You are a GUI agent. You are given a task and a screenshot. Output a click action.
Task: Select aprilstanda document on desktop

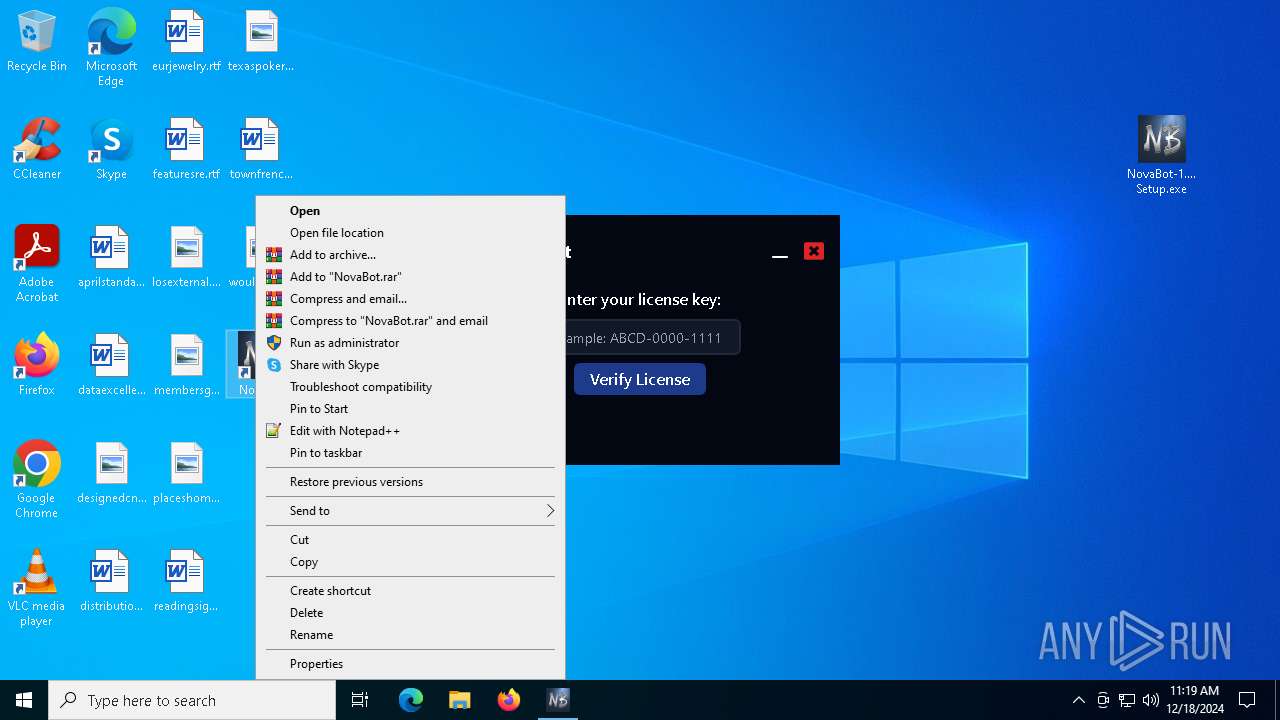click(x=111, y=258)
